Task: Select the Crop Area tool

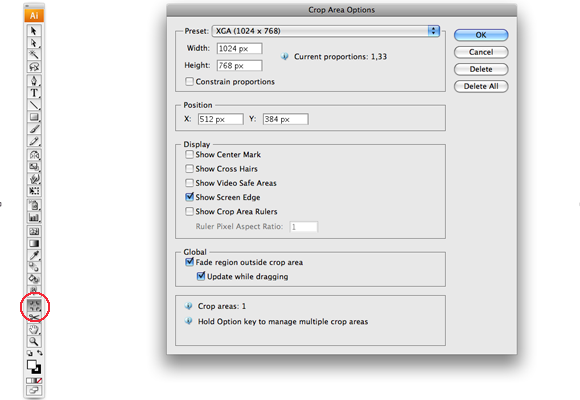Action: [34, 306]
